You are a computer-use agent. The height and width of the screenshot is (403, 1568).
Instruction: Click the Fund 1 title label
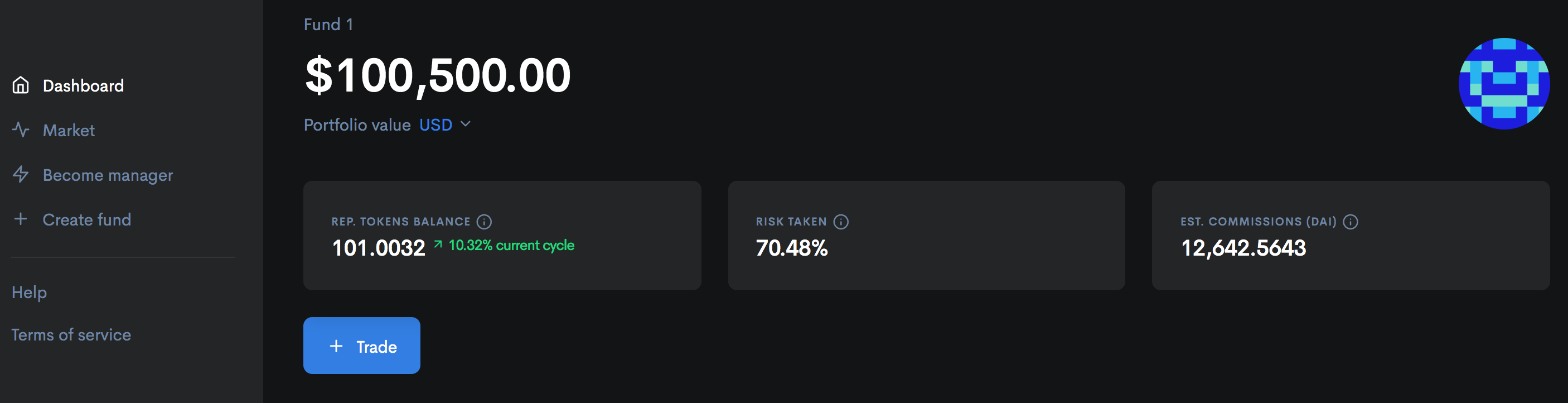(328, 25)
